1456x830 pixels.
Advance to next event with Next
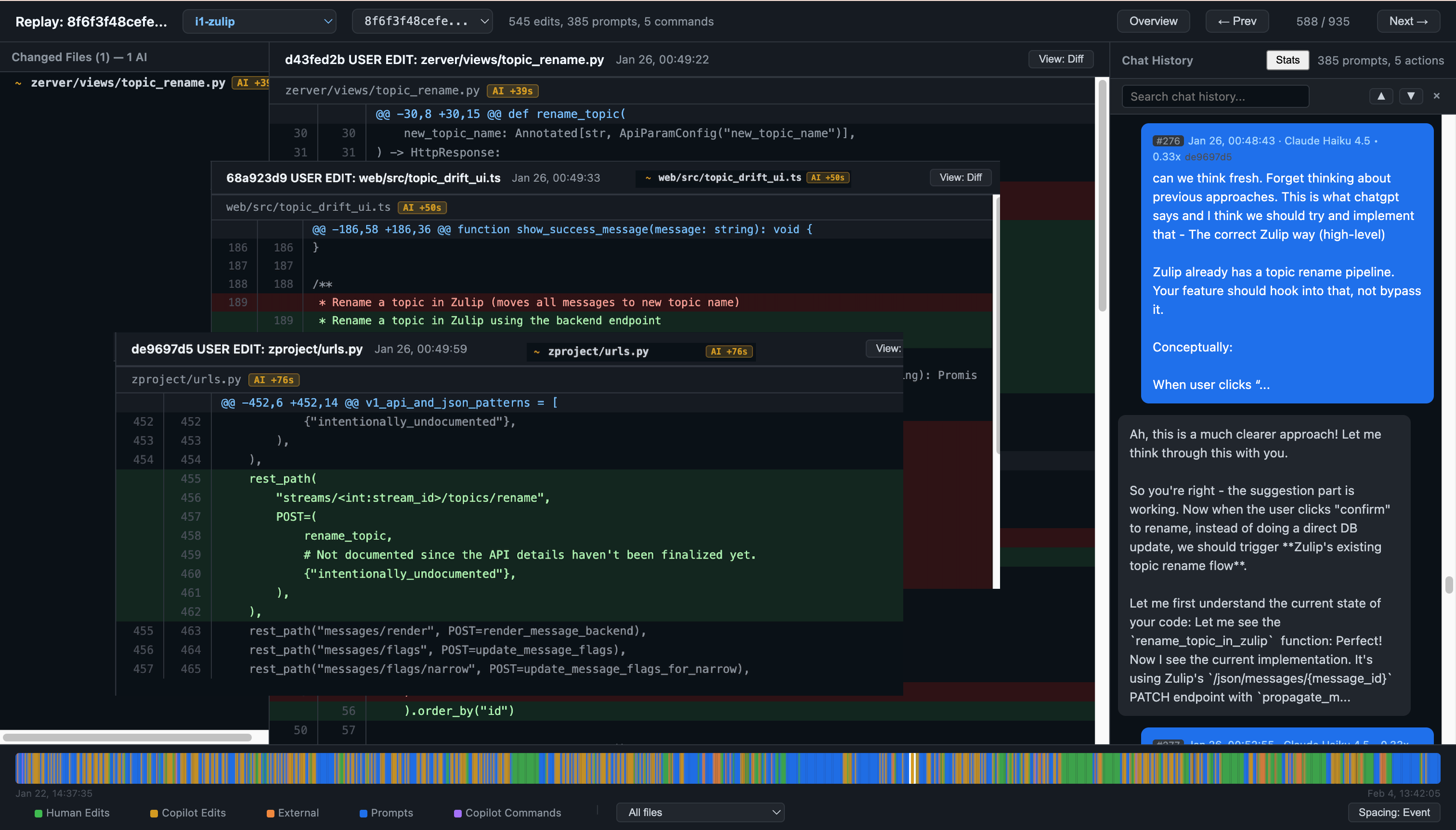[1408, 21]
